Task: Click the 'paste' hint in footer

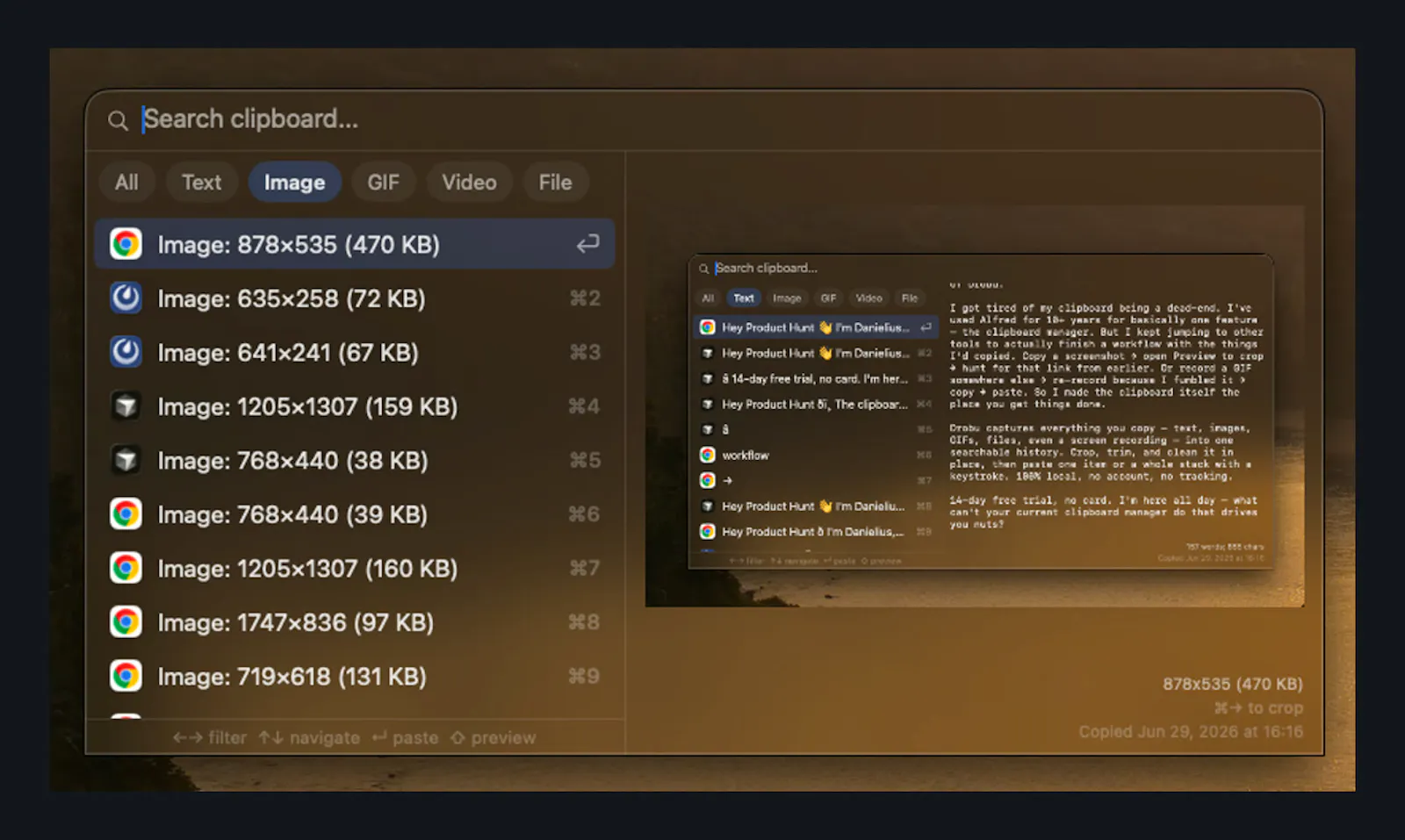Action: 405,738
